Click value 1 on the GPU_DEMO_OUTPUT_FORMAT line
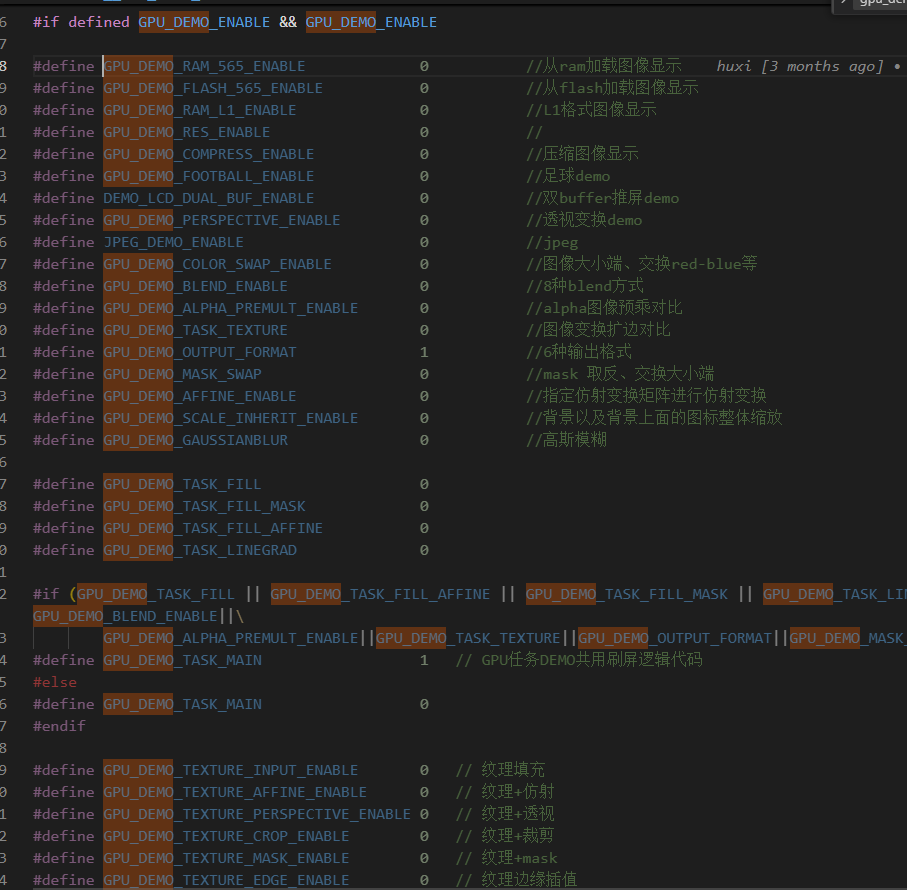 point(424,352)
